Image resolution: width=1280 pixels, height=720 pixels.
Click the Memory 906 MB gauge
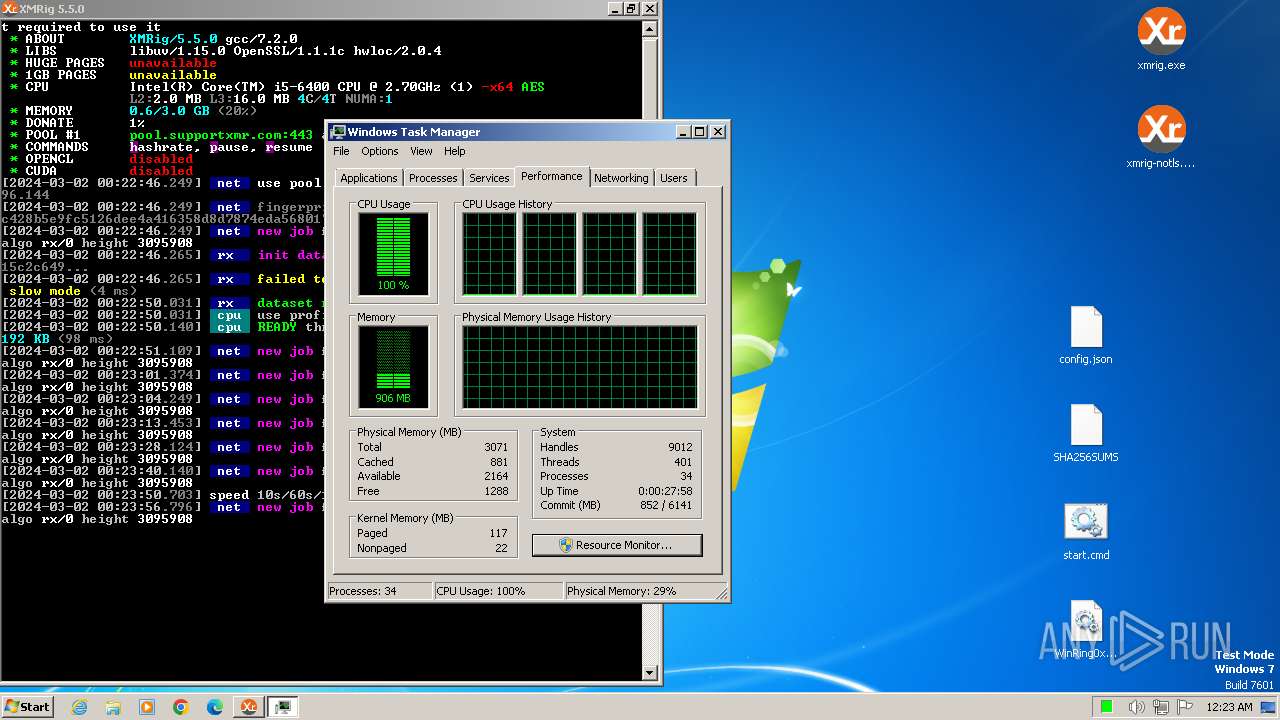point(393,367)
